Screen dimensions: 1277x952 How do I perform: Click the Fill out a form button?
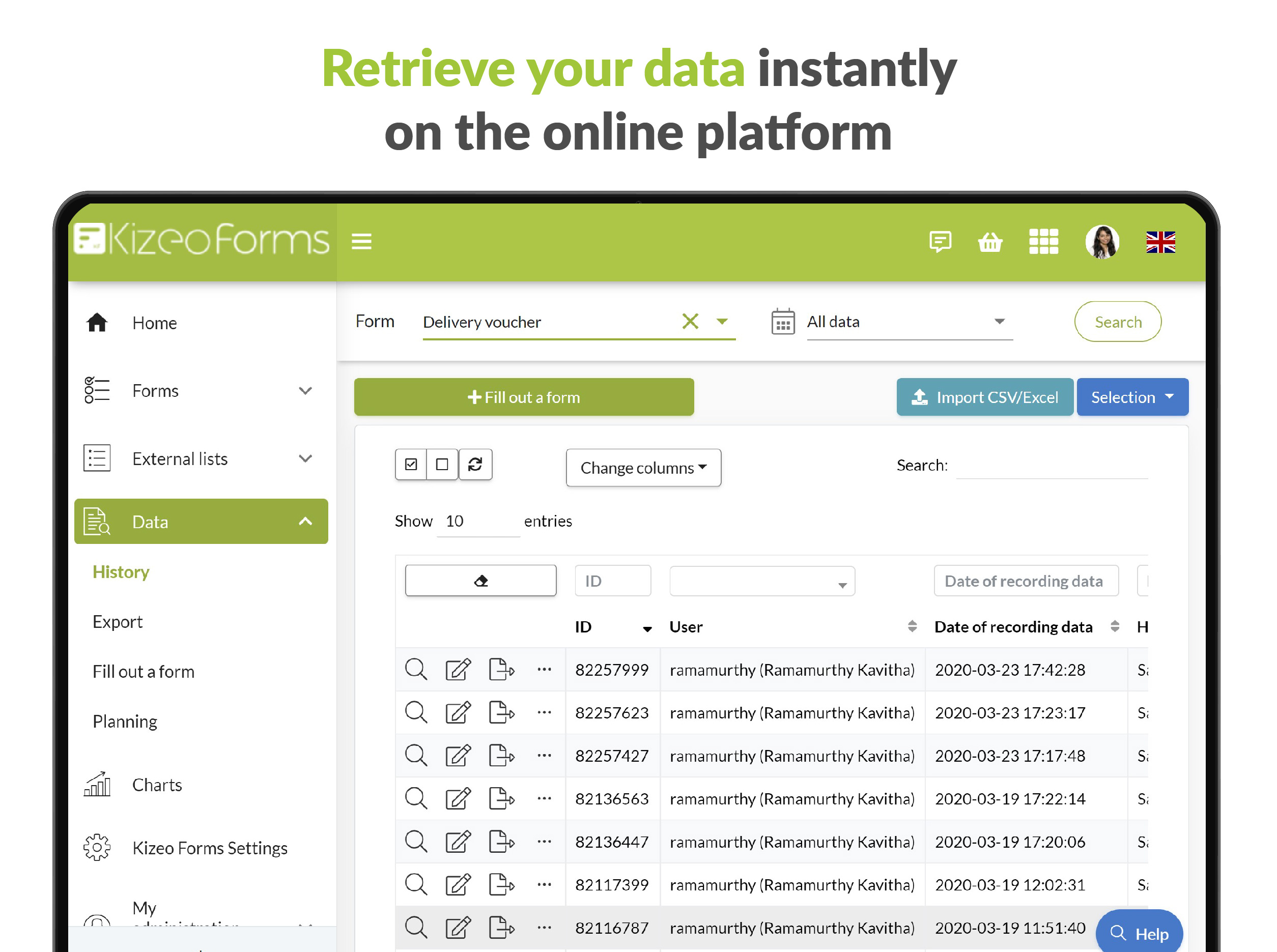coord(524,397)
